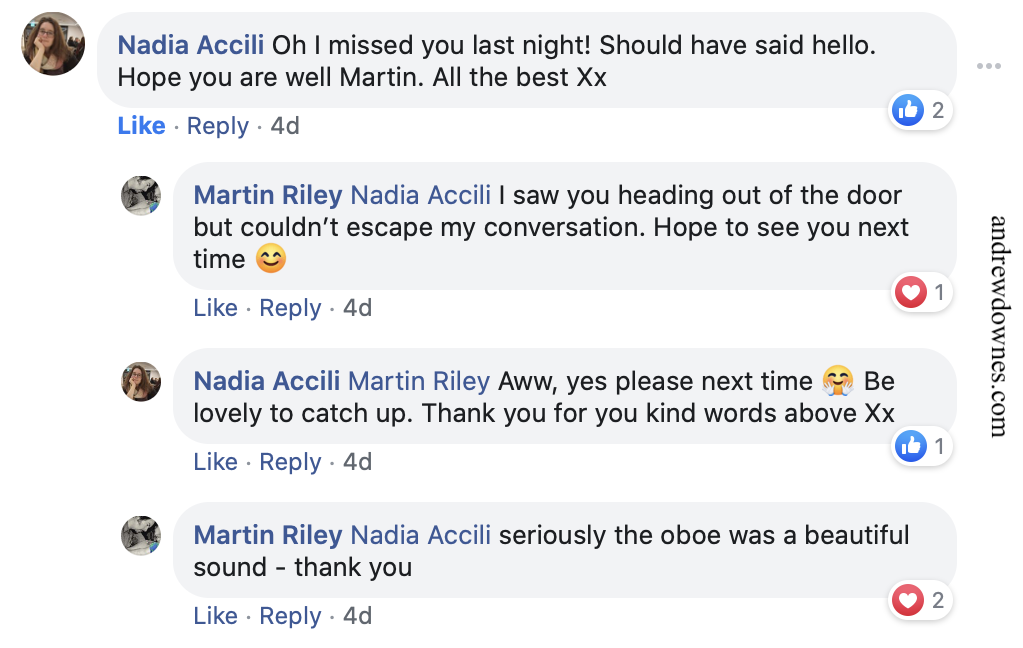Like Nadia's 'Aww, yes please' reply
The image size is (1023, 648).
215,462
